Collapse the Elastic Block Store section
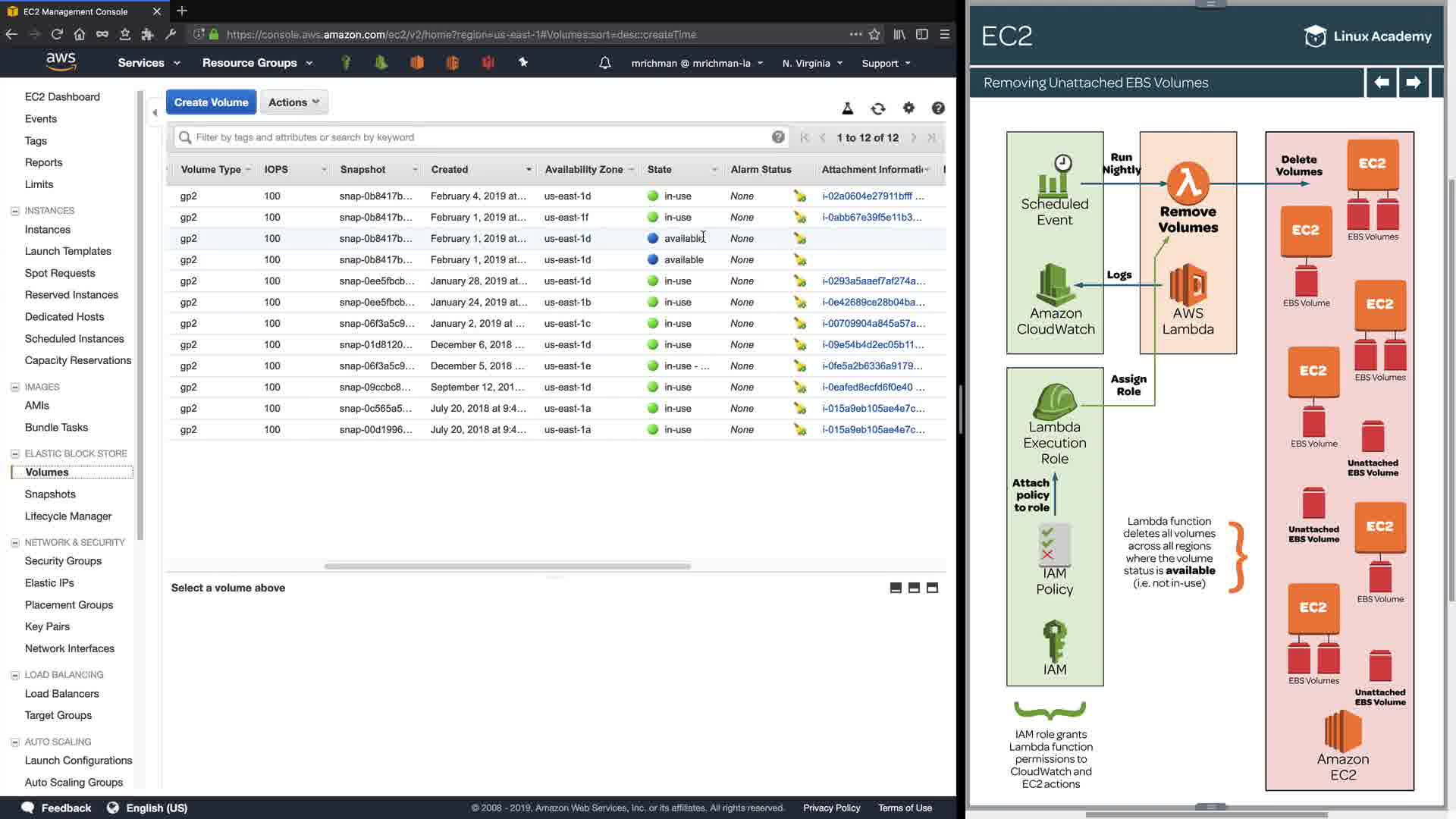 [14, 453]
